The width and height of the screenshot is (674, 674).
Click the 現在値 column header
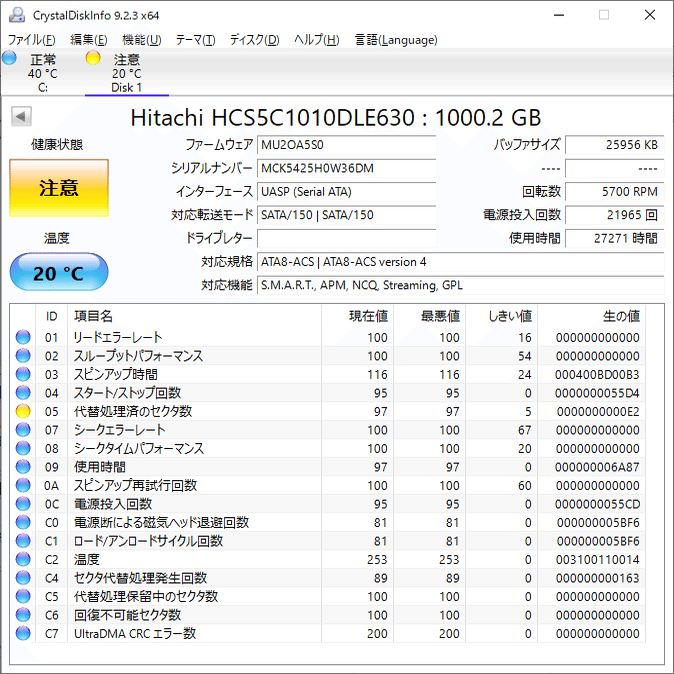point(357,316)
